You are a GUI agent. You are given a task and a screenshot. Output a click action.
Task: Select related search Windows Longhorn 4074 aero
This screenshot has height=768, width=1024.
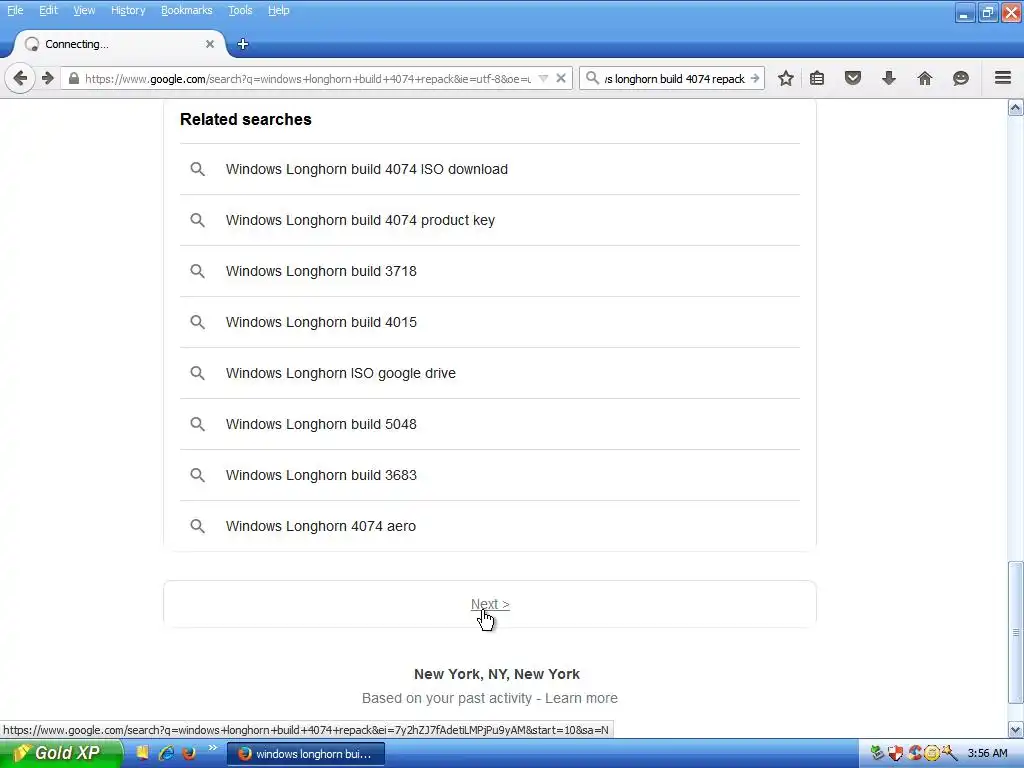click(x=490, y=526)
